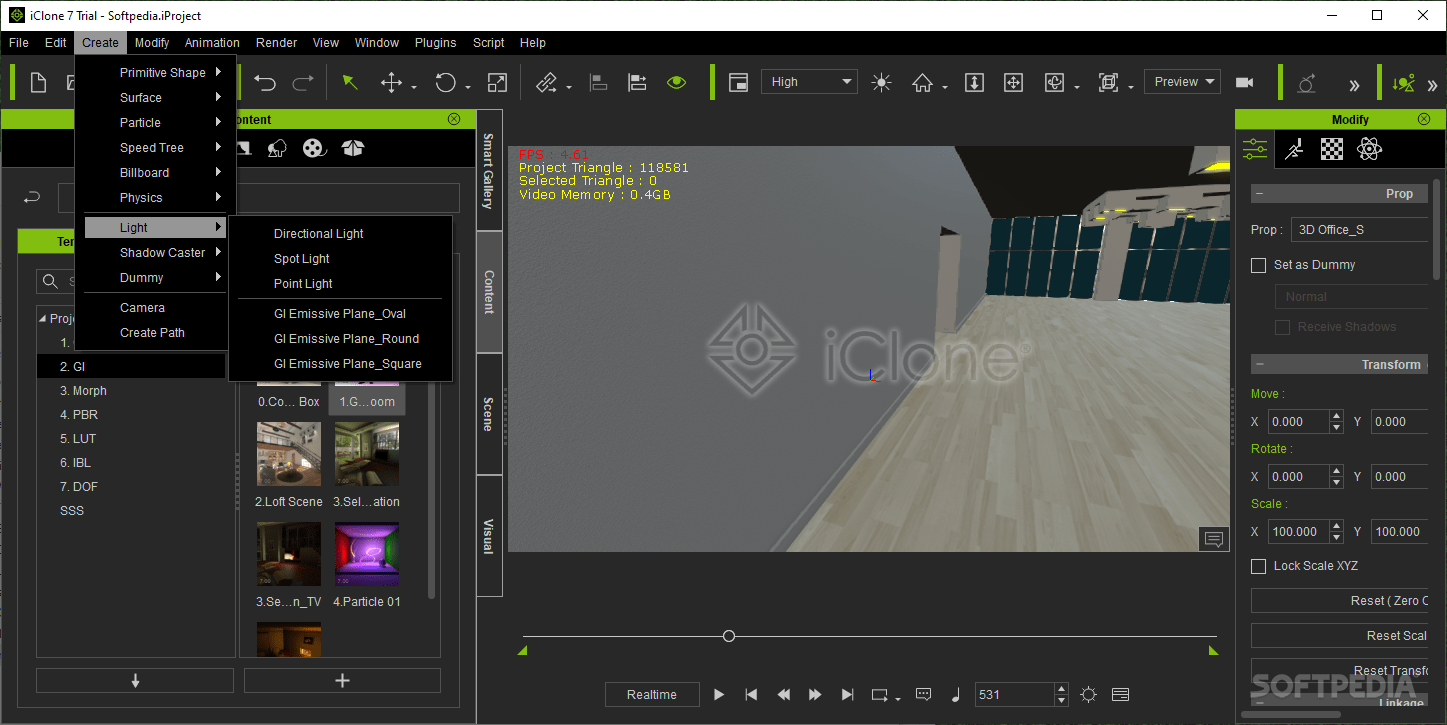Image resolution: width=1447 pixels, height=725 pixels.
Task: Open timeline settings gear icon
Action: coord(1089,695)
